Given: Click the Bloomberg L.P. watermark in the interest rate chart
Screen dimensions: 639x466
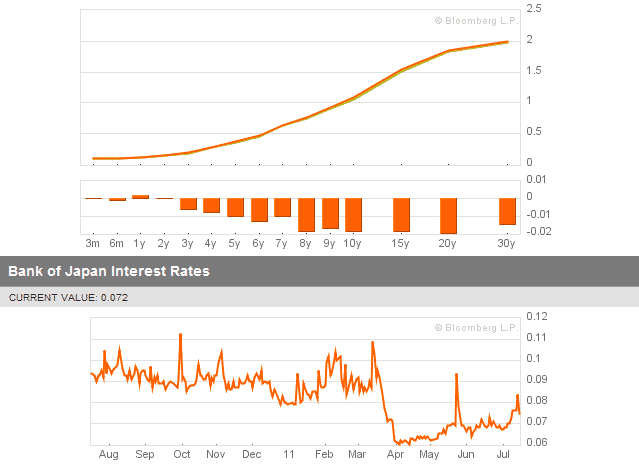Looking at the screenshot, I should pyautogui.click(x=474, y=327).
